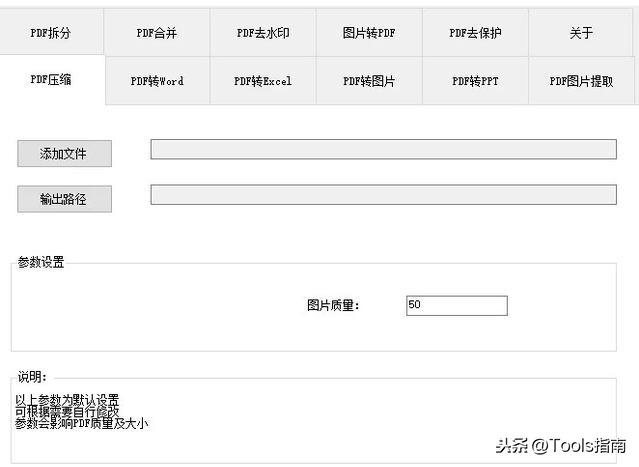The height and width of the screenshot is (467, 639).
Task: Click the 图片质量 input showing 50
Action: click(x=457, y=306)
